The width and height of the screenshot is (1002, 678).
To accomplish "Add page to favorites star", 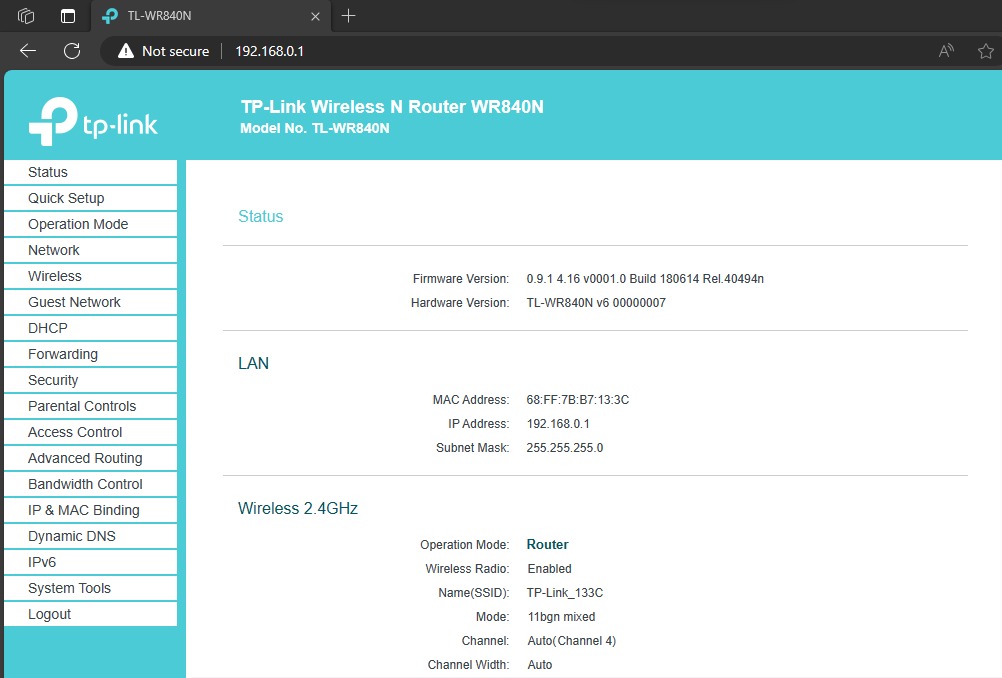I will coord(986,51).
